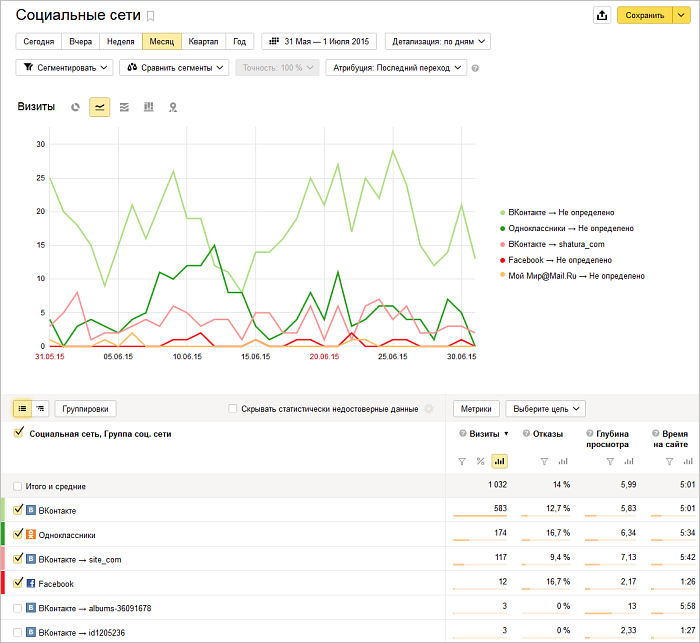This screenshot has height=643, width=700.
Task: Open the Сравнить сегменты dropdown
Action: (x=174, y=68)
